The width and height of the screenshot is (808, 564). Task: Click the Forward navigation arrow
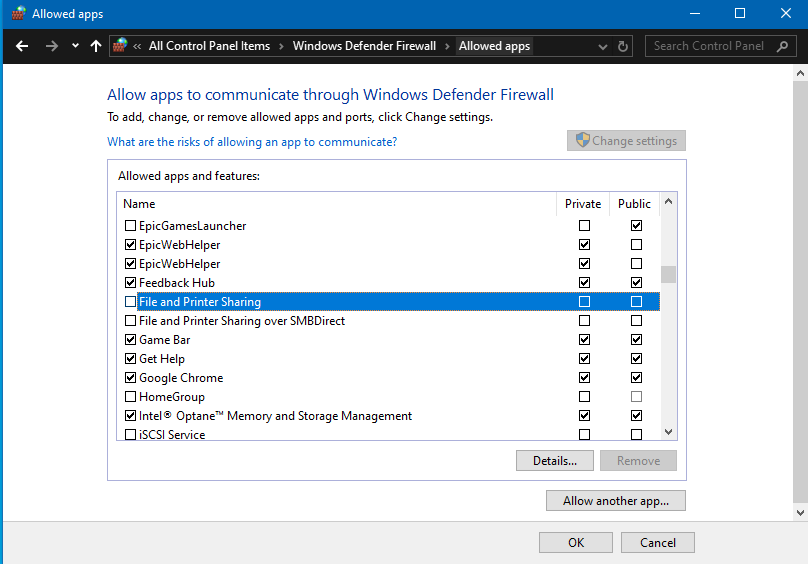52,46
